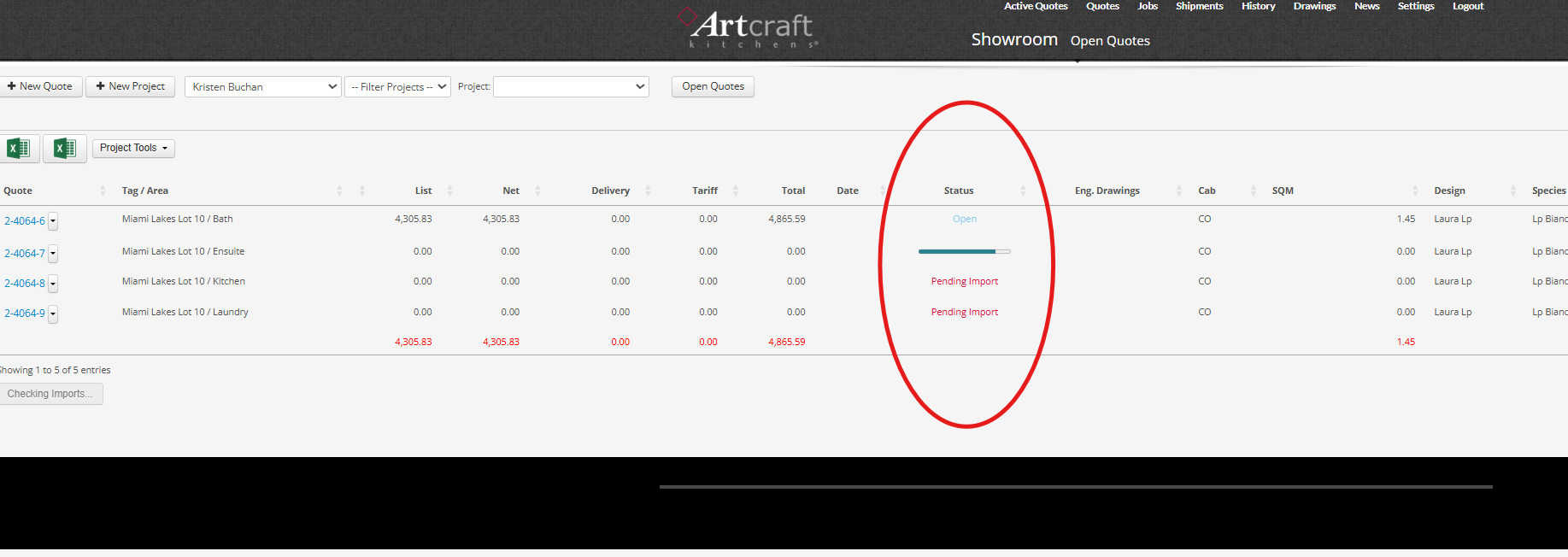Image resolution: width=1568 pixels, height=557 pixels.
Task: Click the second Excel export icon
Action: coord(65,148)
